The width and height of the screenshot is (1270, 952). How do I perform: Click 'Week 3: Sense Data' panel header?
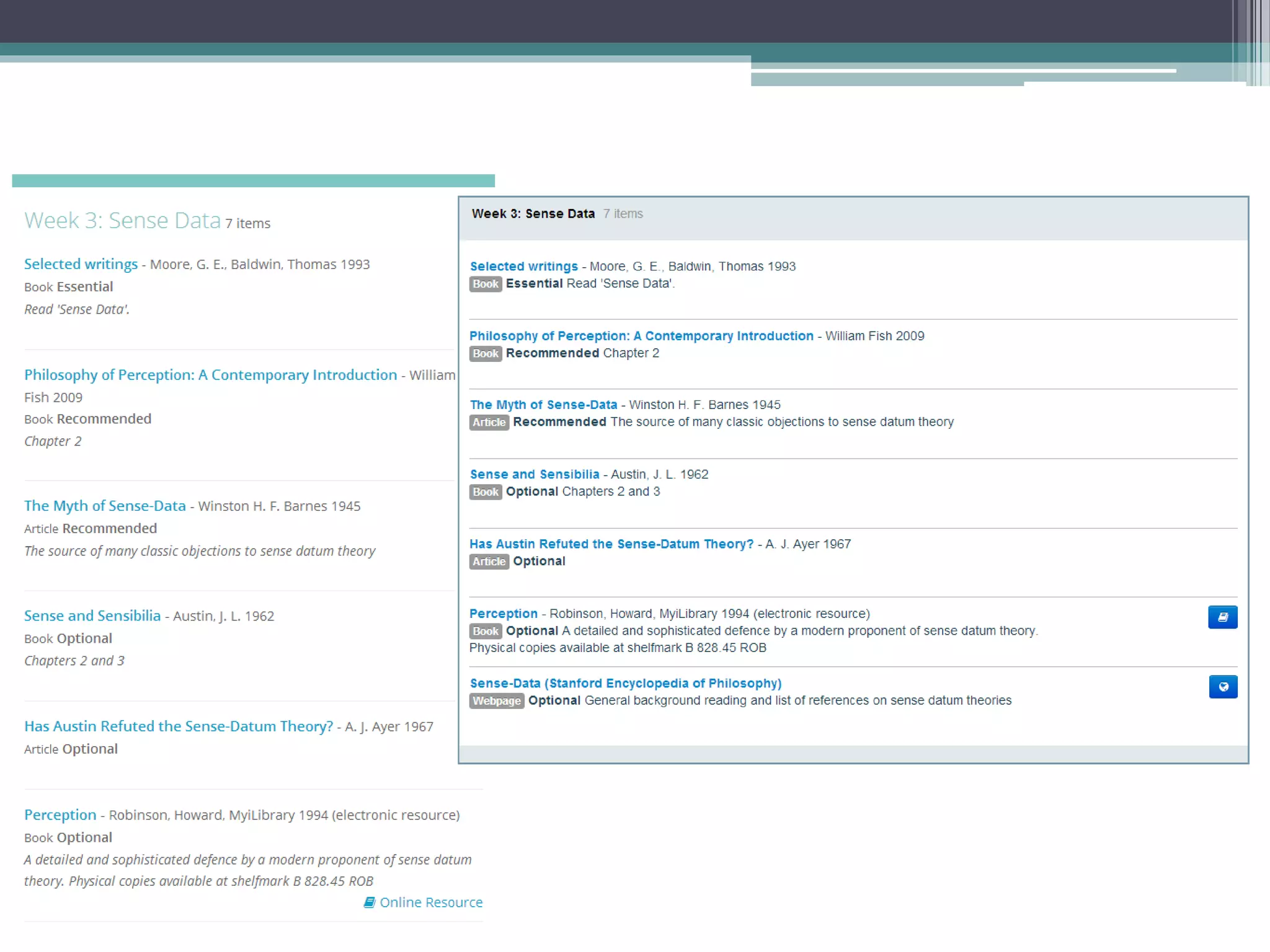[533, 214]
